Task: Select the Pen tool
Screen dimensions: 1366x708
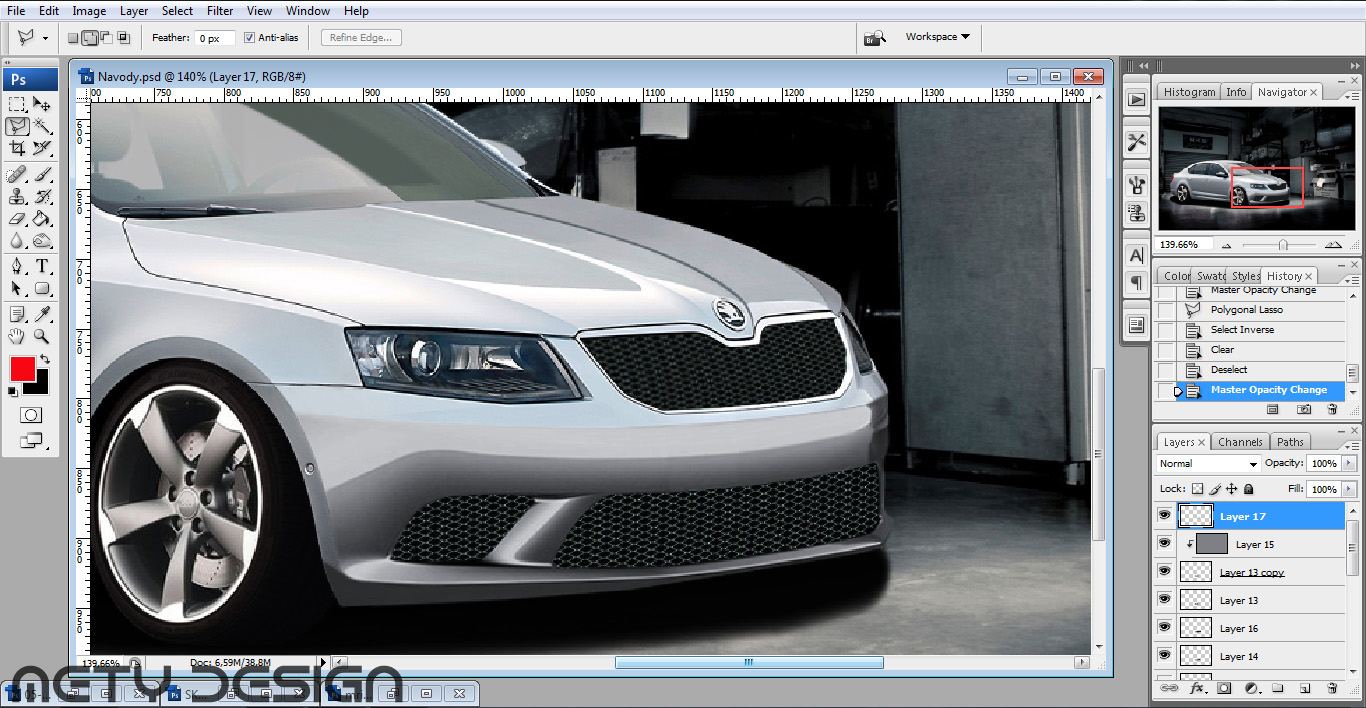Action: [17, 266]
